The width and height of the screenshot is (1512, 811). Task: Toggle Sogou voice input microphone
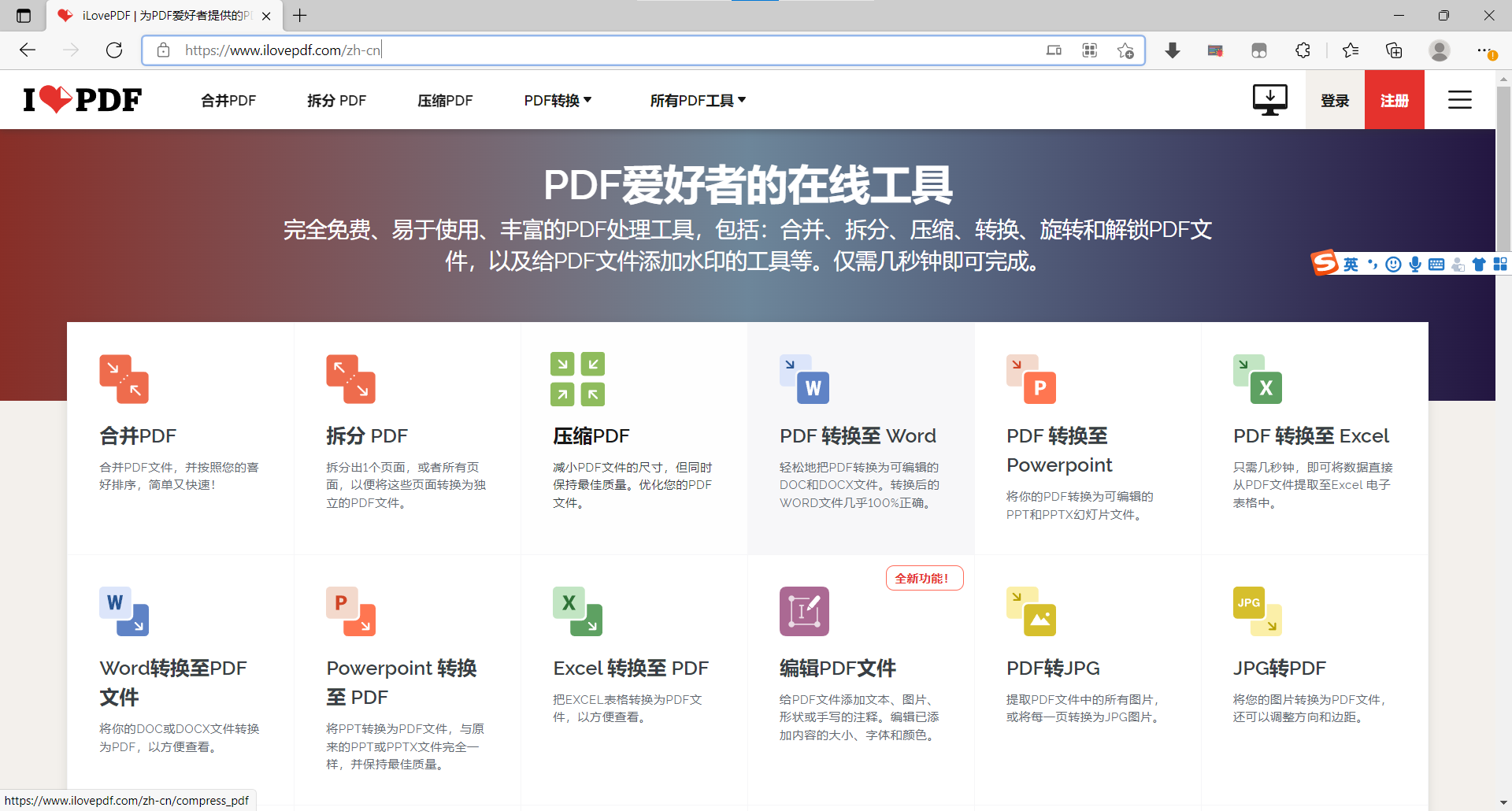[1415, 265]
